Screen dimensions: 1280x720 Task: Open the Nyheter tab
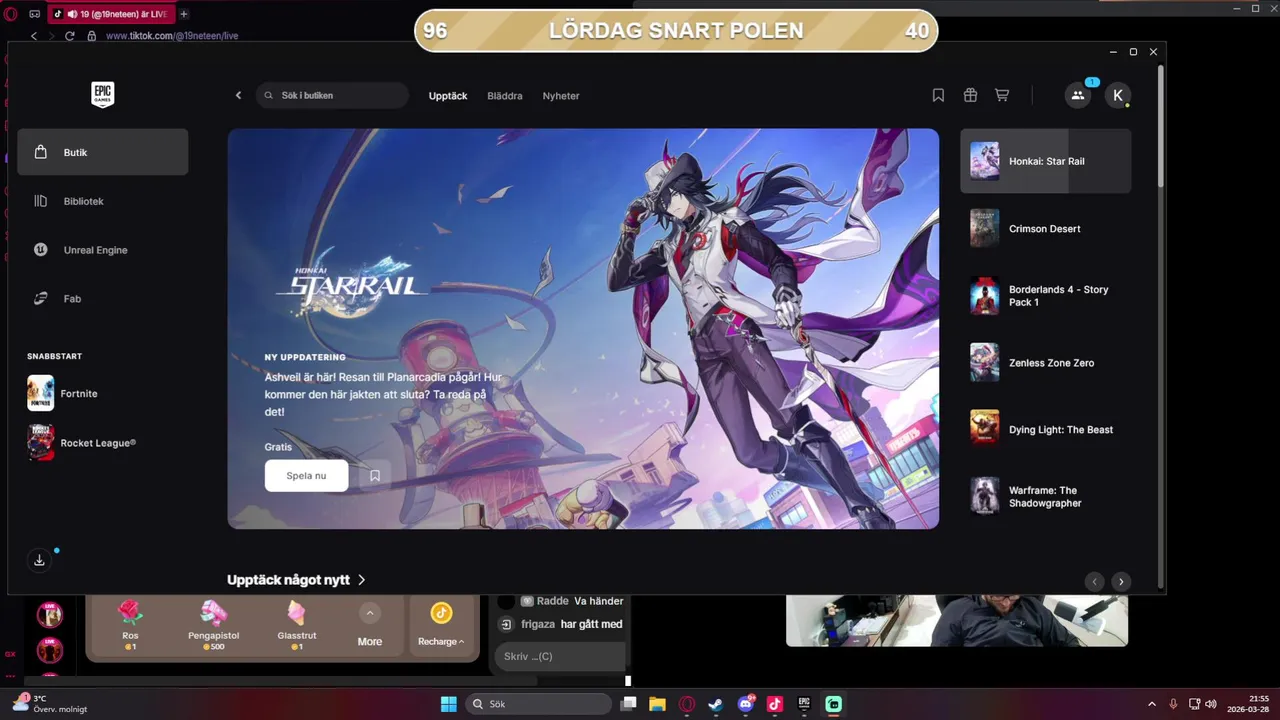(561, 96)
